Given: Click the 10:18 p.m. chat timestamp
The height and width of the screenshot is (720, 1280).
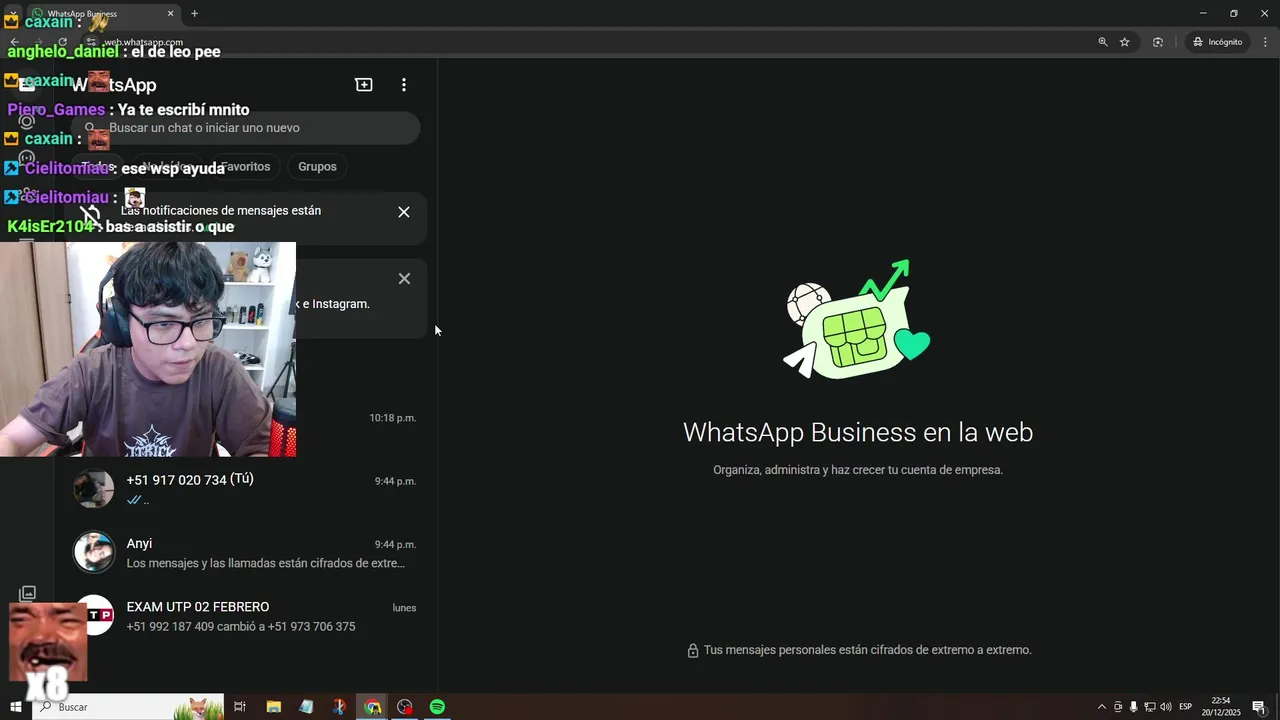Looking at the screenshot, I should [x=392, y=418].
